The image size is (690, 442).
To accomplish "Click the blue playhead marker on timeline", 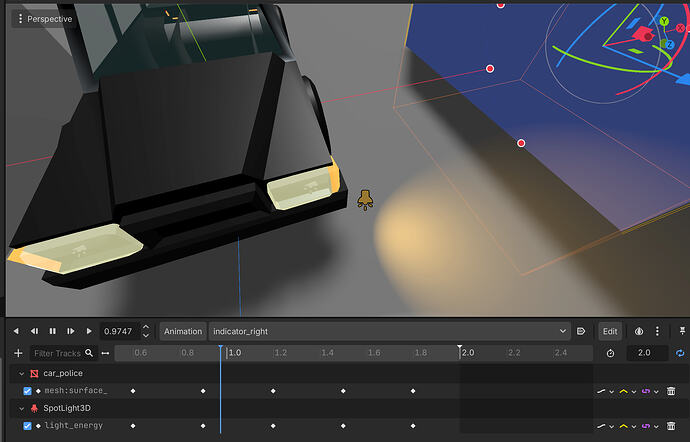I will coord(220,349).
